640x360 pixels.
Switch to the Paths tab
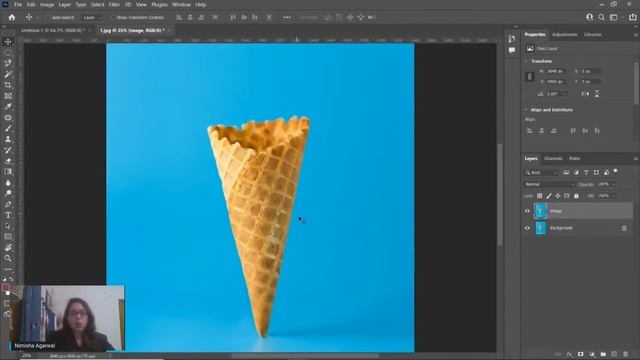pos(575,158)
